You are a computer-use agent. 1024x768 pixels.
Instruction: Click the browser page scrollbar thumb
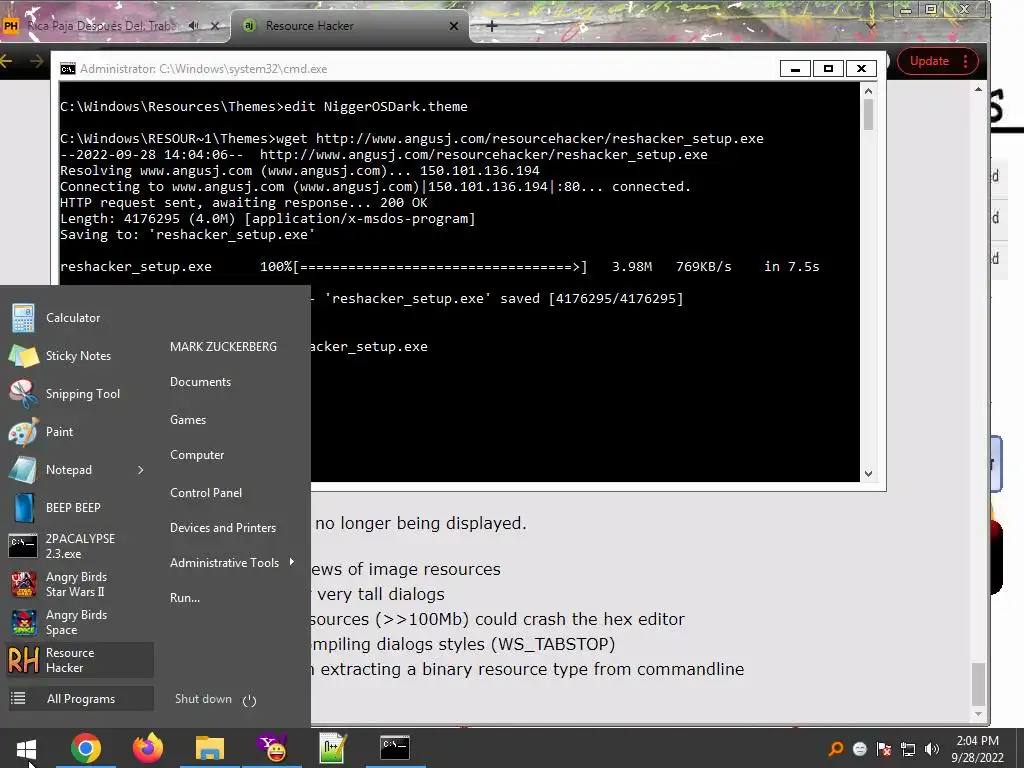(x=978, y=684)
